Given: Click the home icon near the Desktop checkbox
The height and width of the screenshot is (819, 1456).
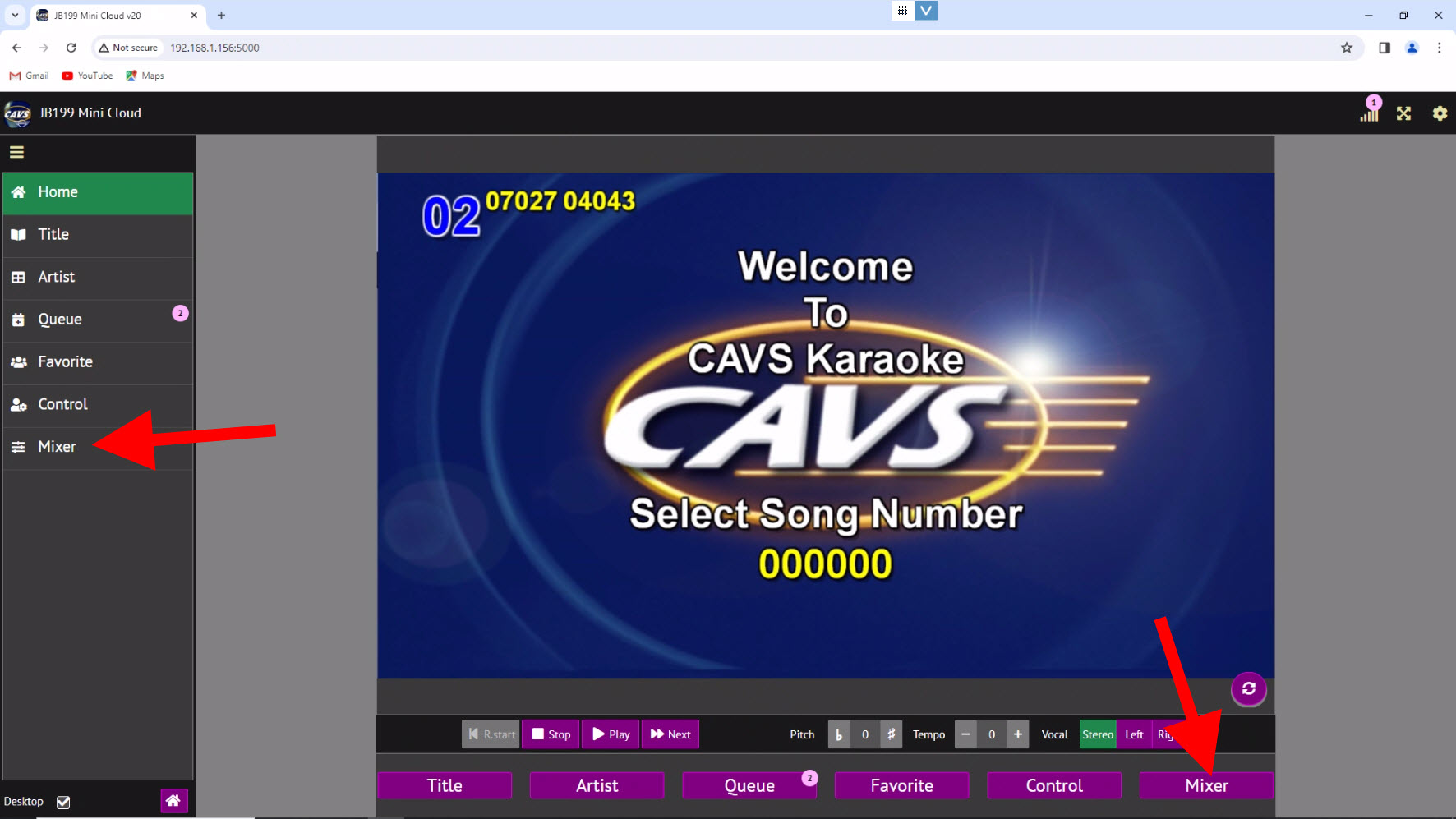Looking at the screenshot, I should click(x=173, y=800).
